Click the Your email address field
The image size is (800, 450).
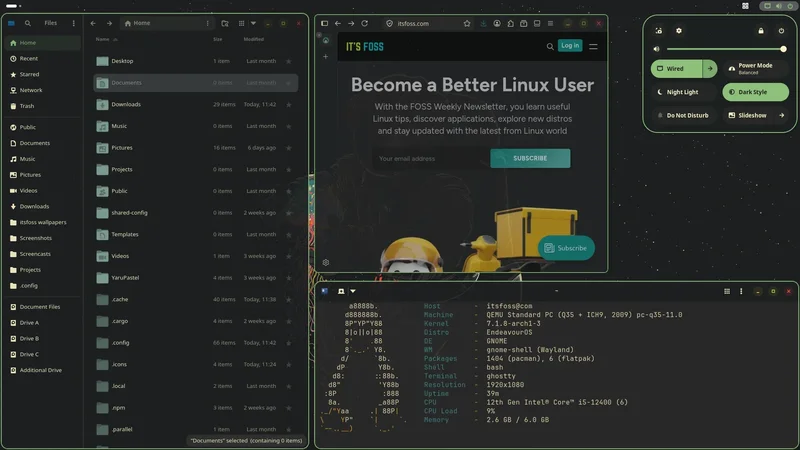[430, 159]
